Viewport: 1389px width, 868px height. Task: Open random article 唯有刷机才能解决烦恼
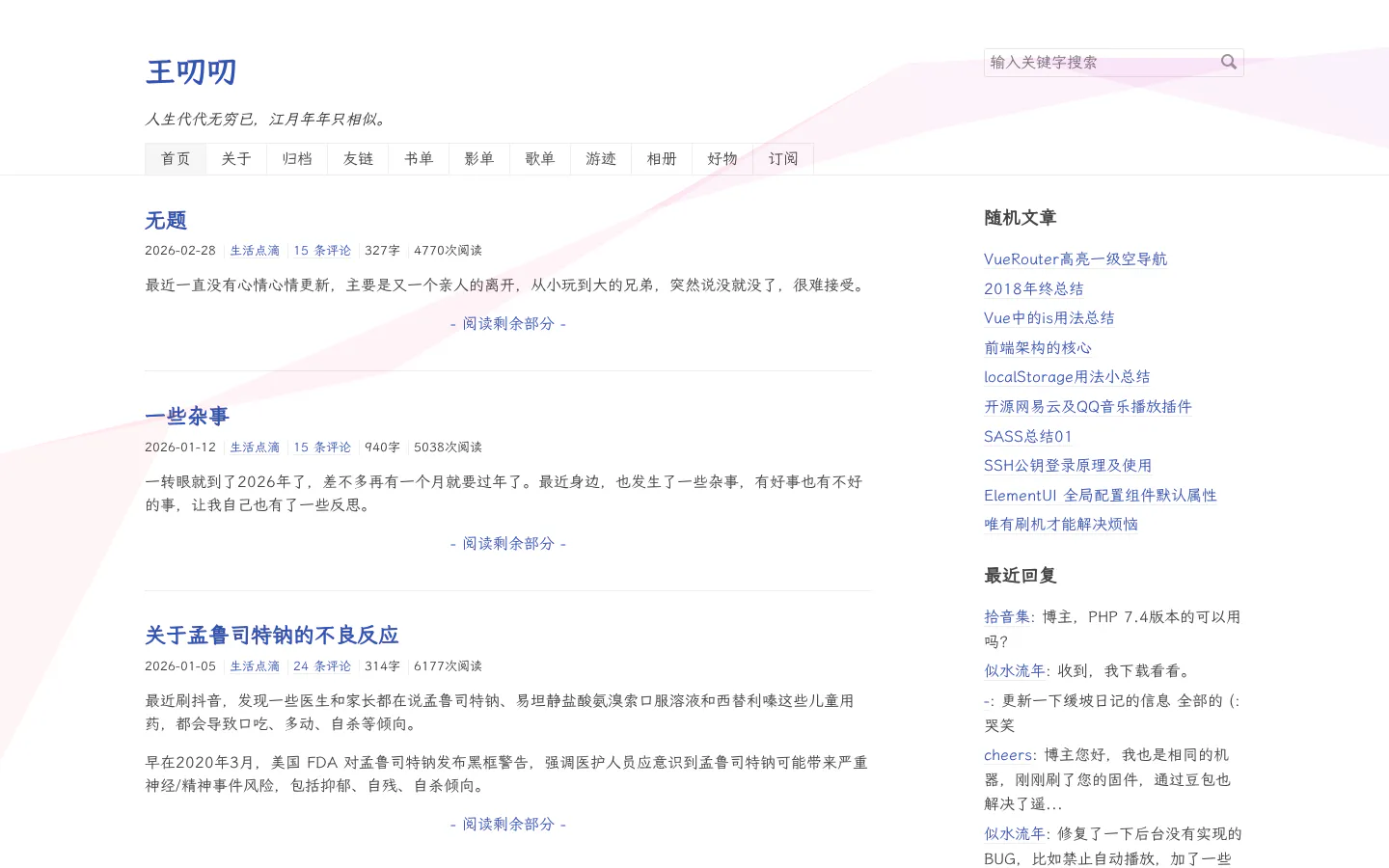[1061, 525]
